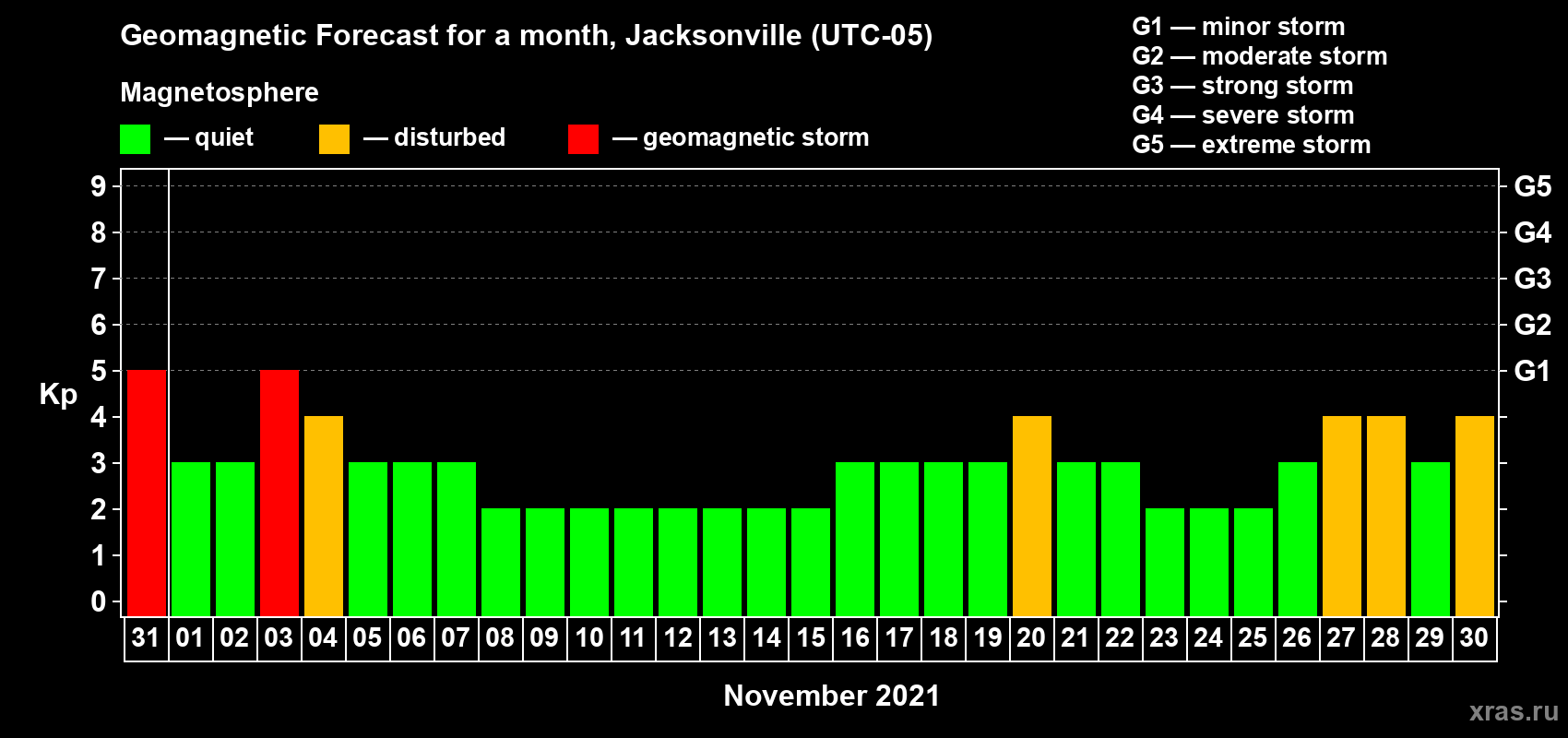This screenshot has height=738, width=1568.
Task: Select the orange bar for day 04
Action: (324, 516)
